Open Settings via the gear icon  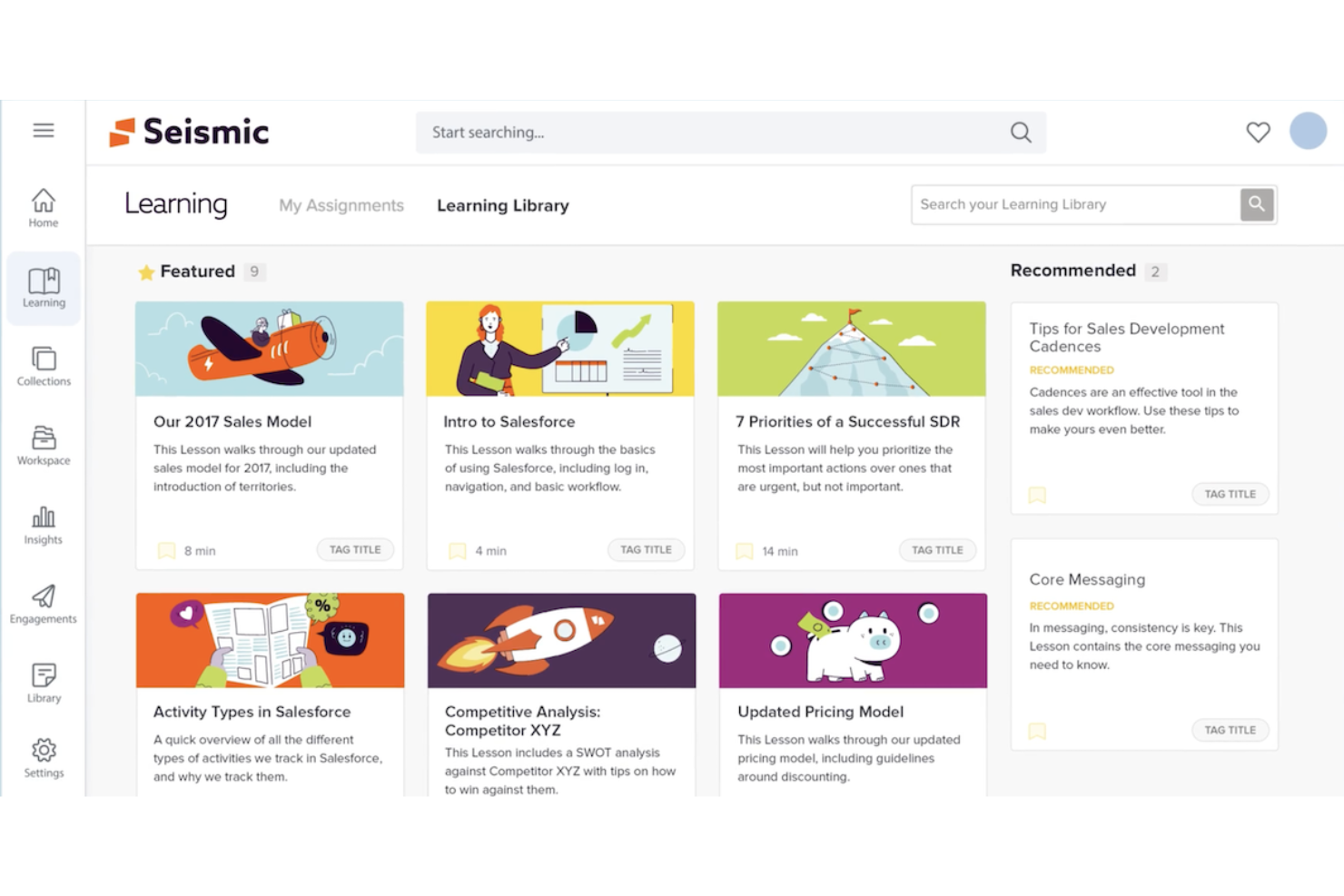(43, 758)
